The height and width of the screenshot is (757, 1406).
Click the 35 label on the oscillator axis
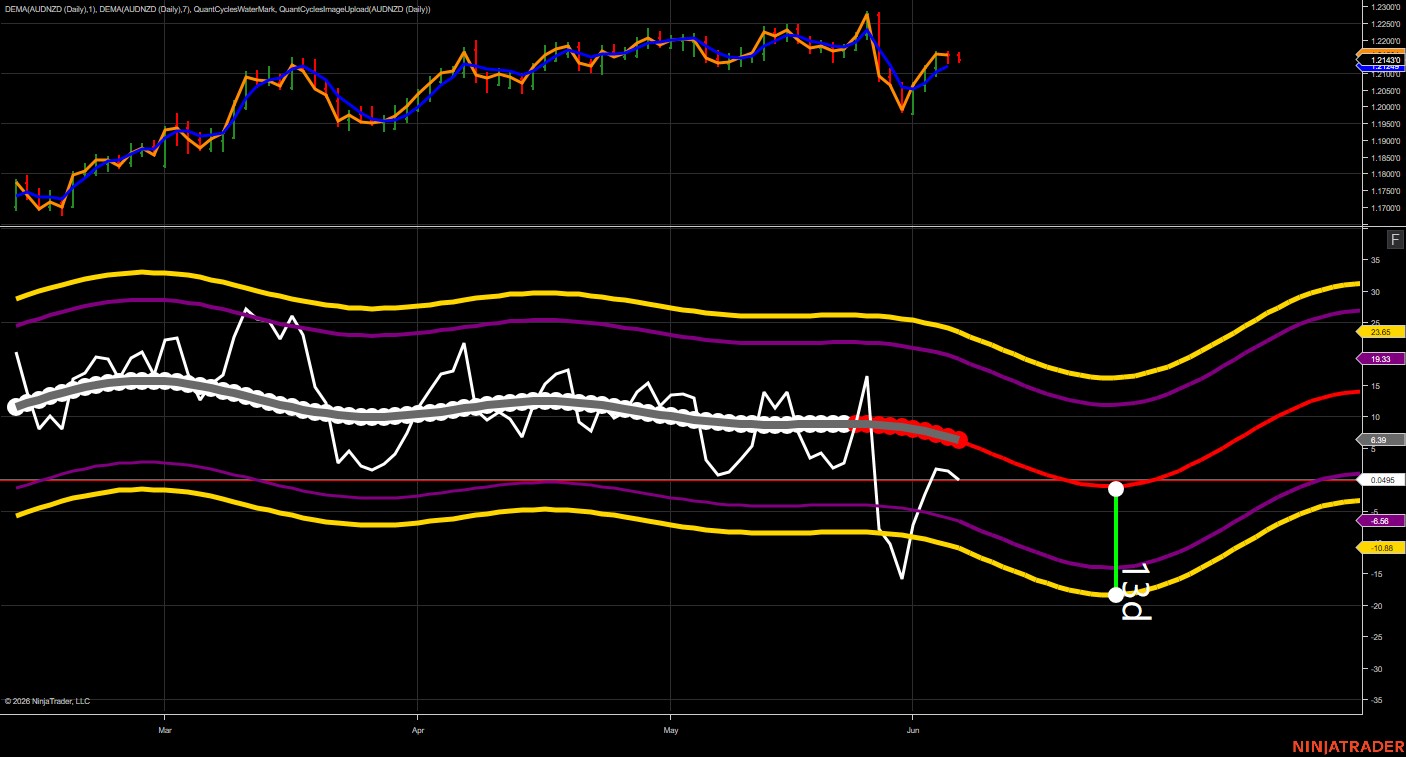pyautogui.click(x=1376, y=260)
